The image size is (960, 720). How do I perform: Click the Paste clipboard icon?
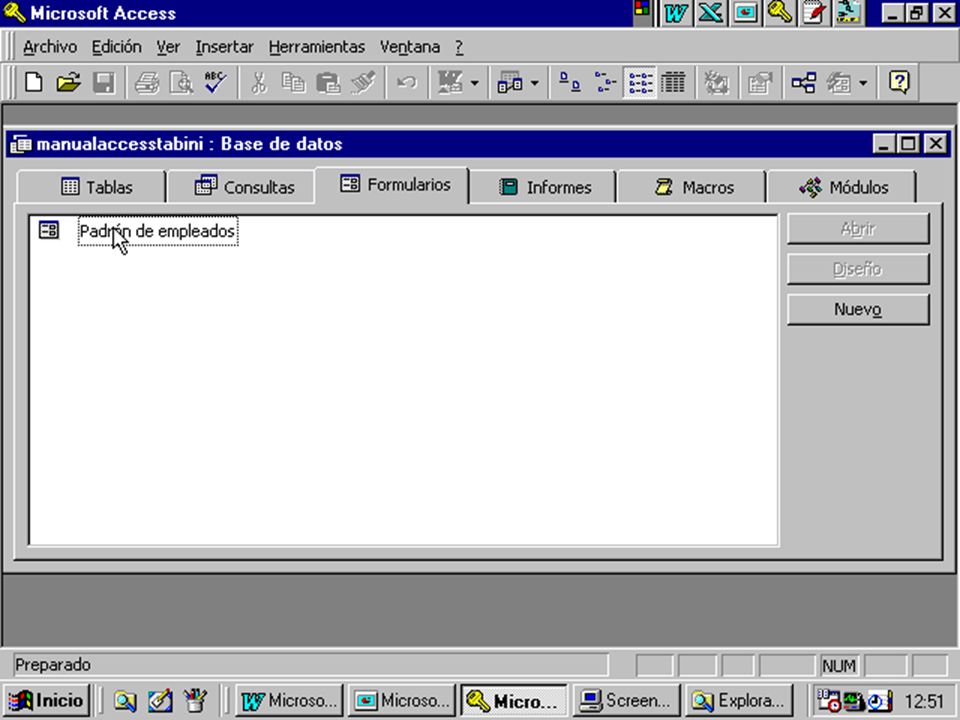click(328, 82)
